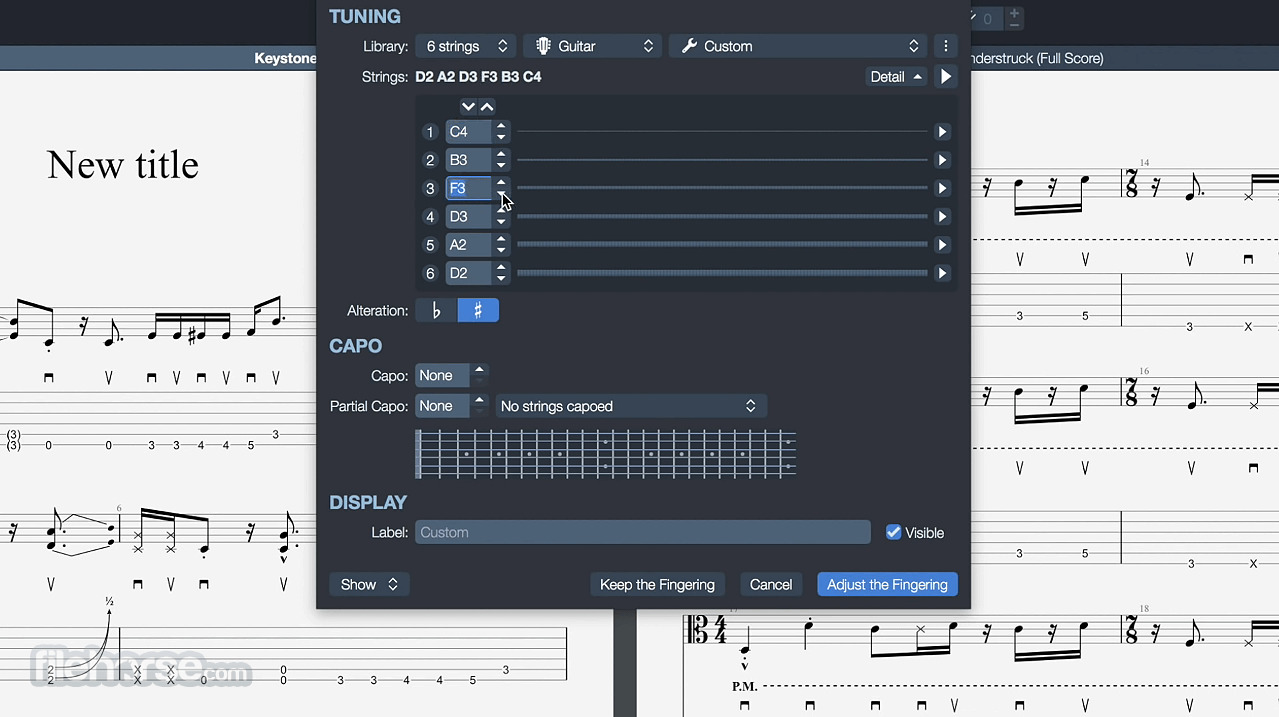Click the capo fretboard diagram

pos(606,454)
